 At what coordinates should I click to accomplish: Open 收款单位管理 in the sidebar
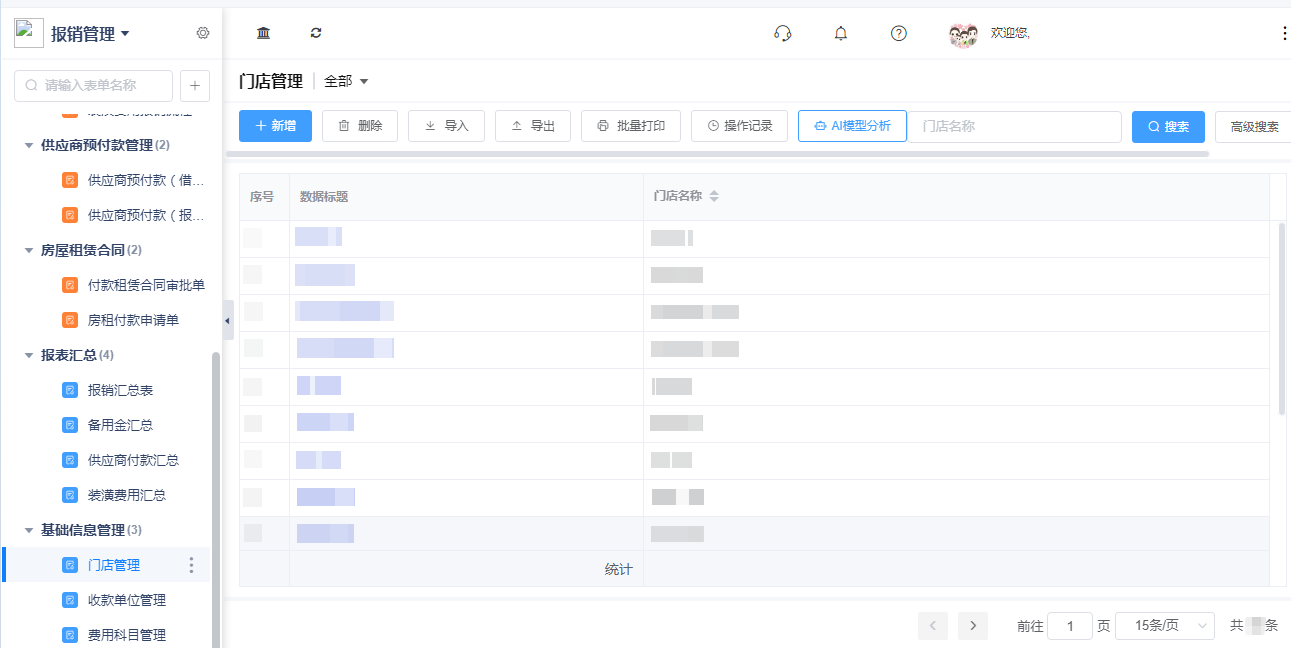pos(127,600)
